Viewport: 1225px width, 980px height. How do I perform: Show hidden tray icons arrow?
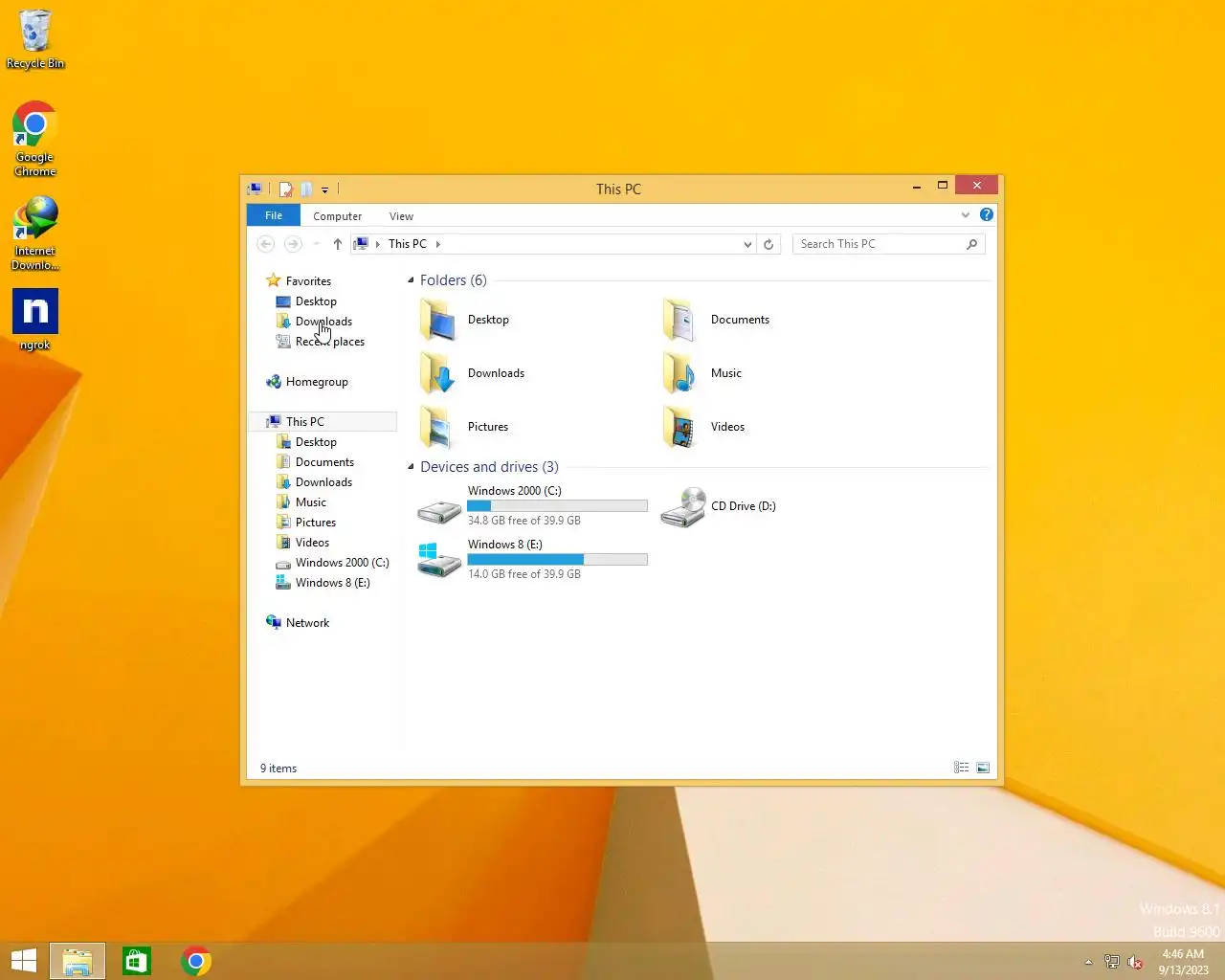tap(1088, 962)
